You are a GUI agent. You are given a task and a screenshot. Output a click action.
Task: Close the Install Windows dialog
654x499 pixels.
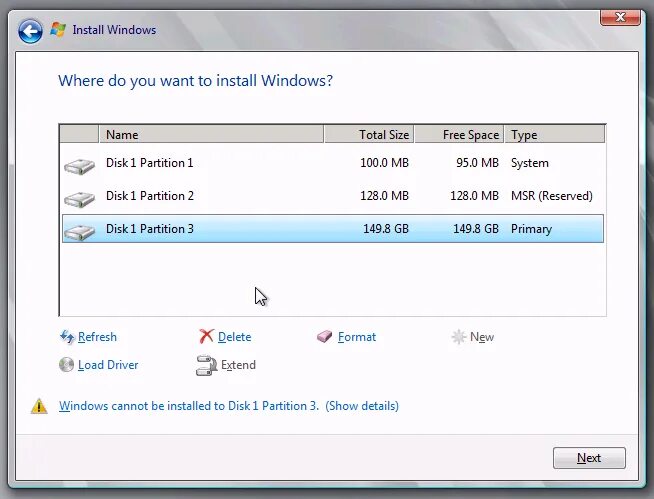click(620, 17)
